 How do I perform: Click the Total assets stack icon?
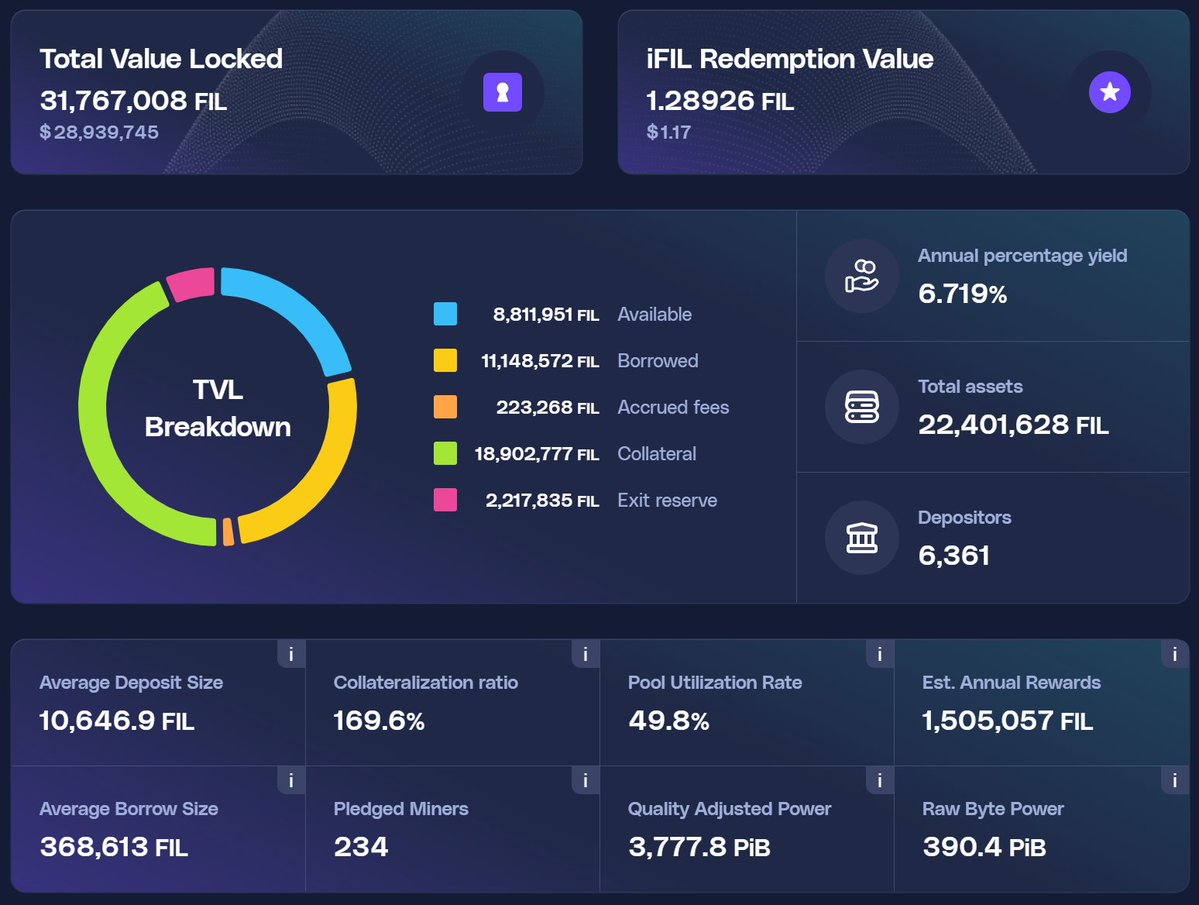pos(861,406)
